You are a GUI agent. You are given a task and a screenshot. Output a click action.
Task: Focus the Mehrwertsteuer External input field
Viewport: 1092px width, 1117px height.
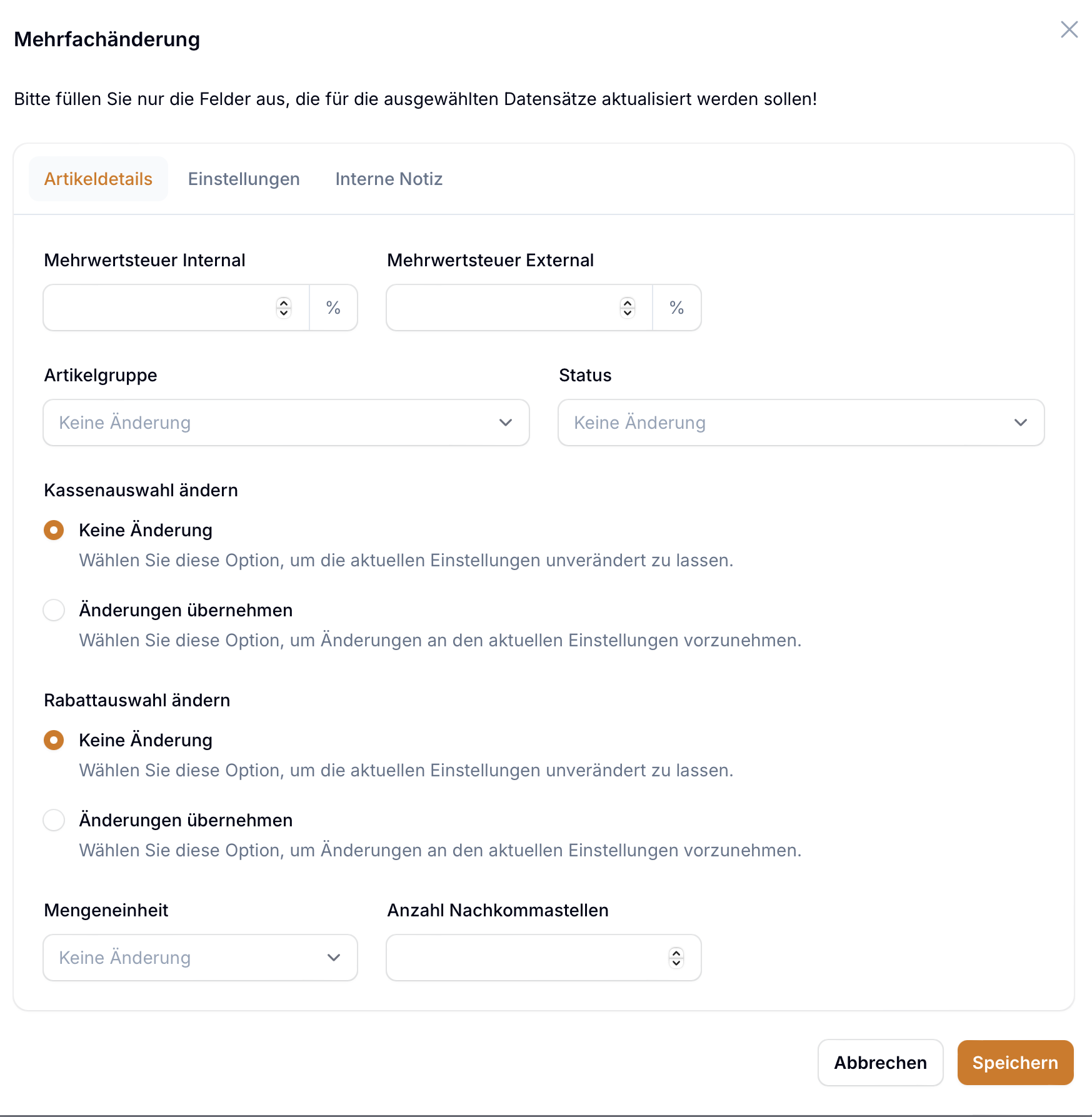coord(500,308)
